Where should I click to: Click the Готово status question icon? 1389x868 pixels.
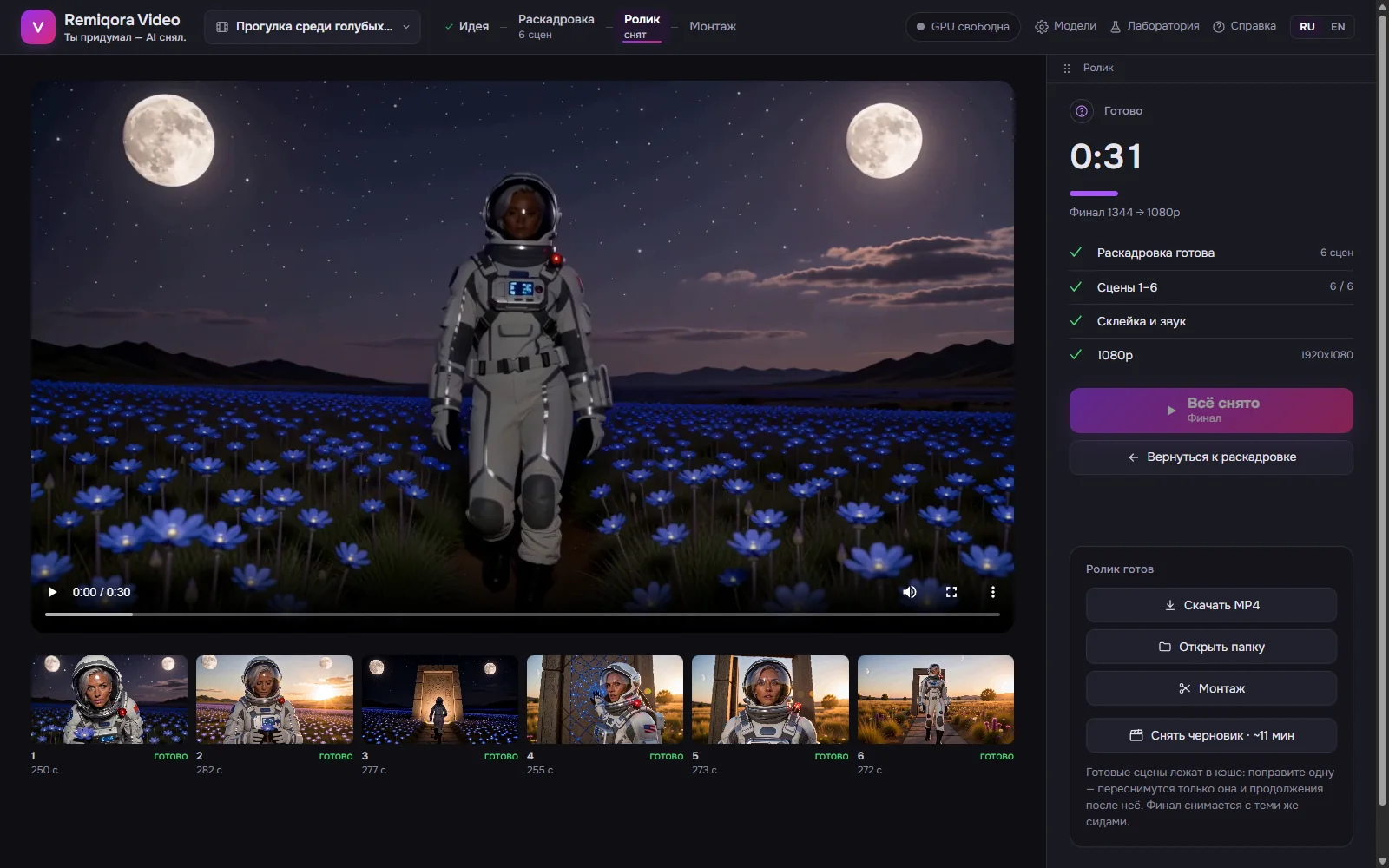(x=1082, y=111)
